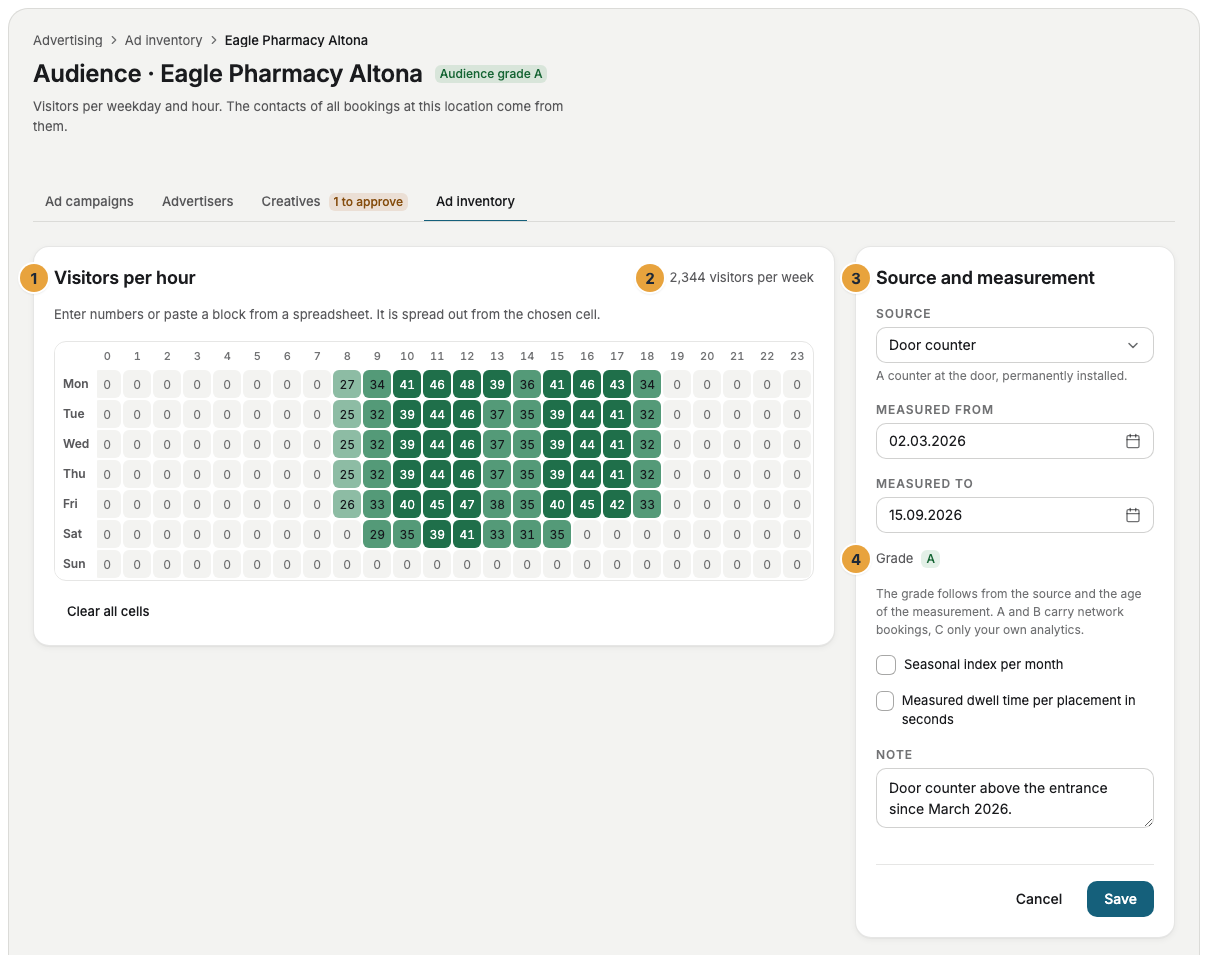
Task: Select the Monday hour 8 cell showing 27
Action: 347,384
